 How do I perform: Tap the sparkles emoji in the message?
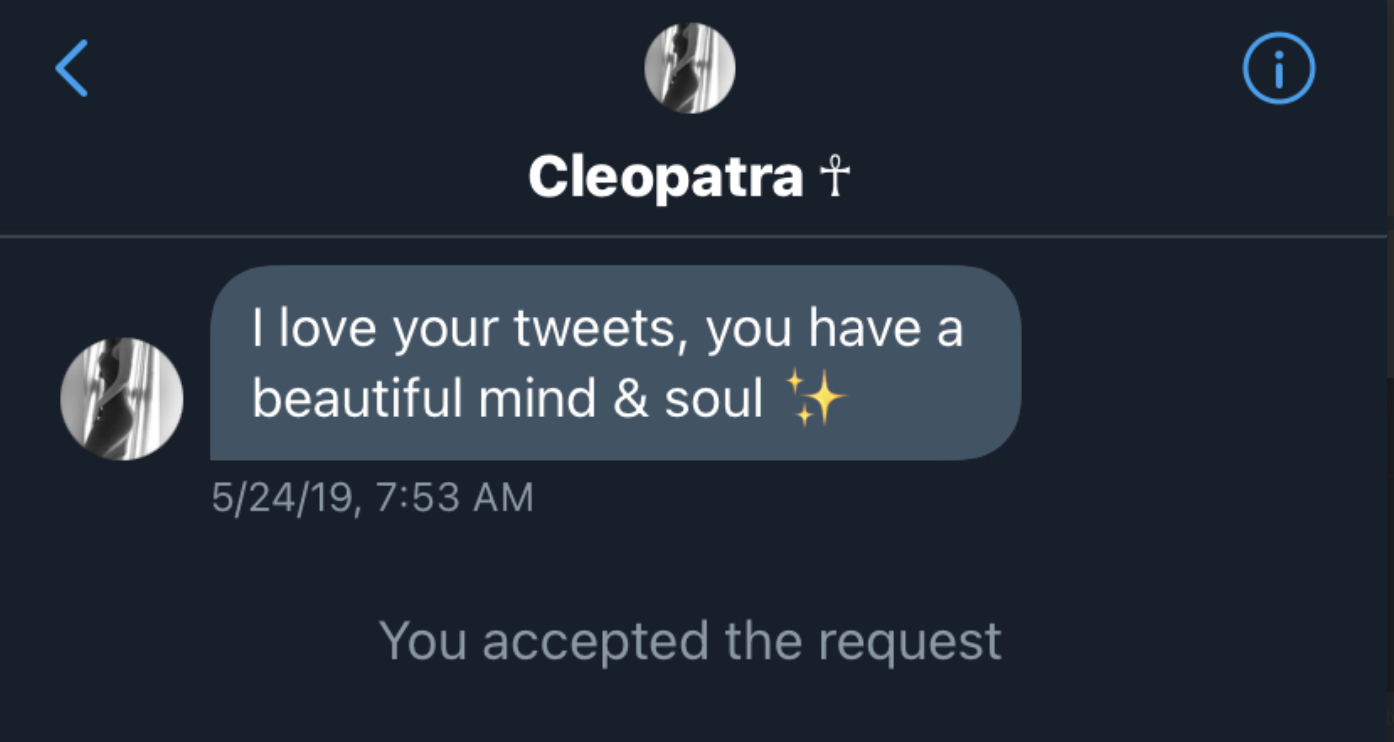tap(816, 399)
